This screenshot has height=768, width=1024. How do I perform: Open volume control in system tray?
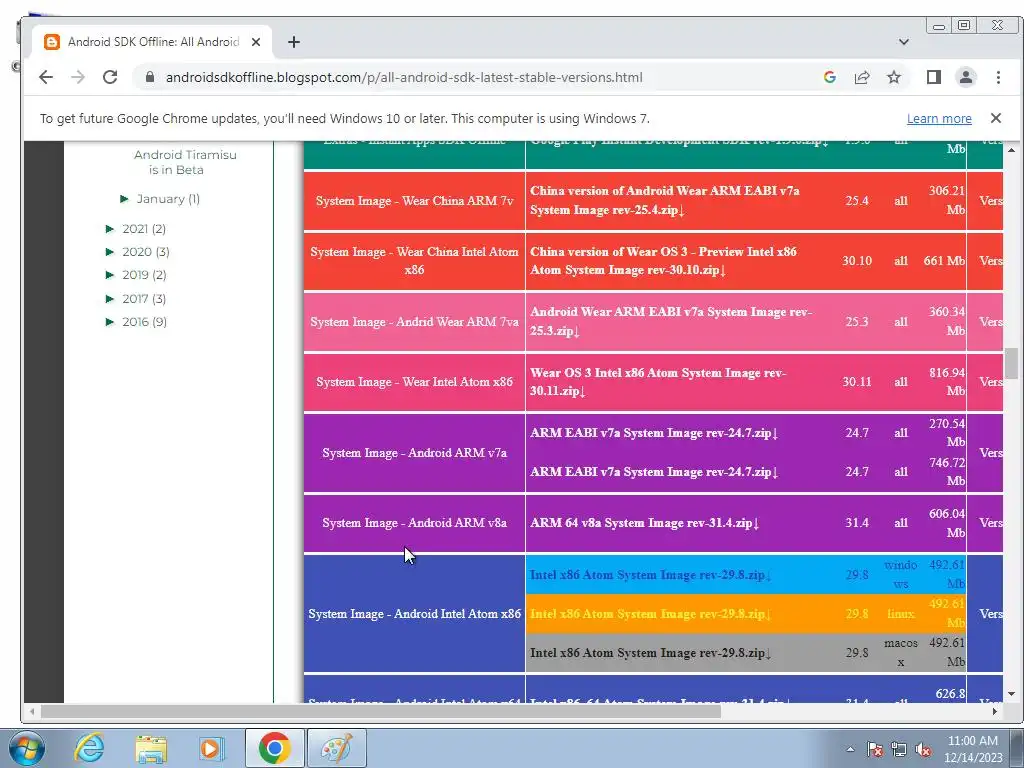pos(923,750)
